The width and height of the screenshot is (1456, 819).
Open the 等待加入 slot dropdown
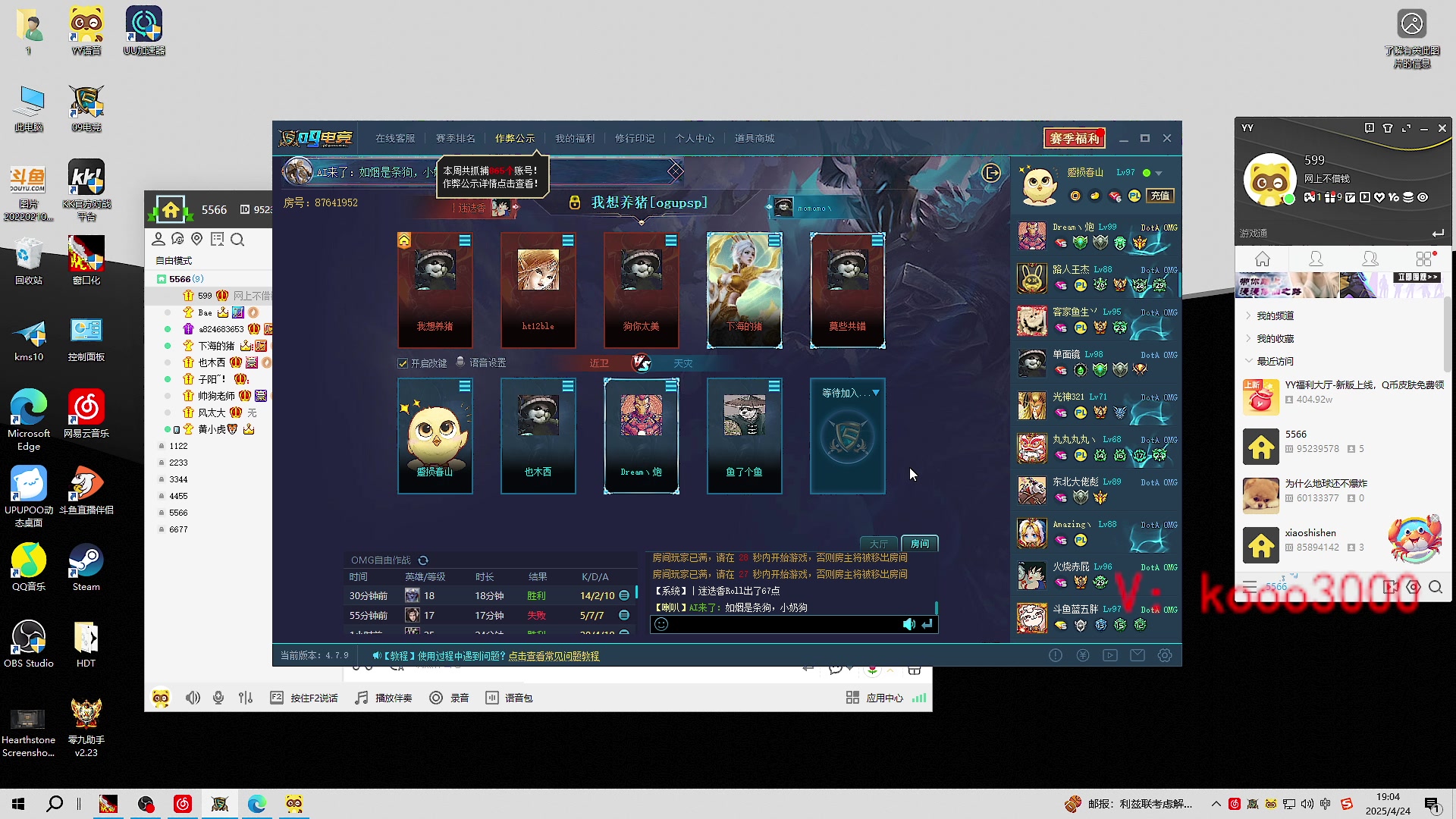click(x=876, y=393)
